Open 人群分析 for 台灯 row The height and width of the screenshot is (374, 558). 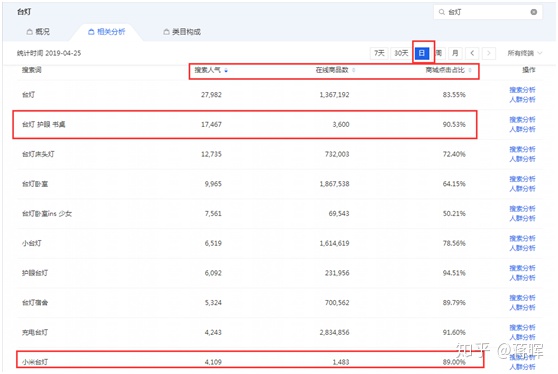pyautogui.click(x=522, y=100)
